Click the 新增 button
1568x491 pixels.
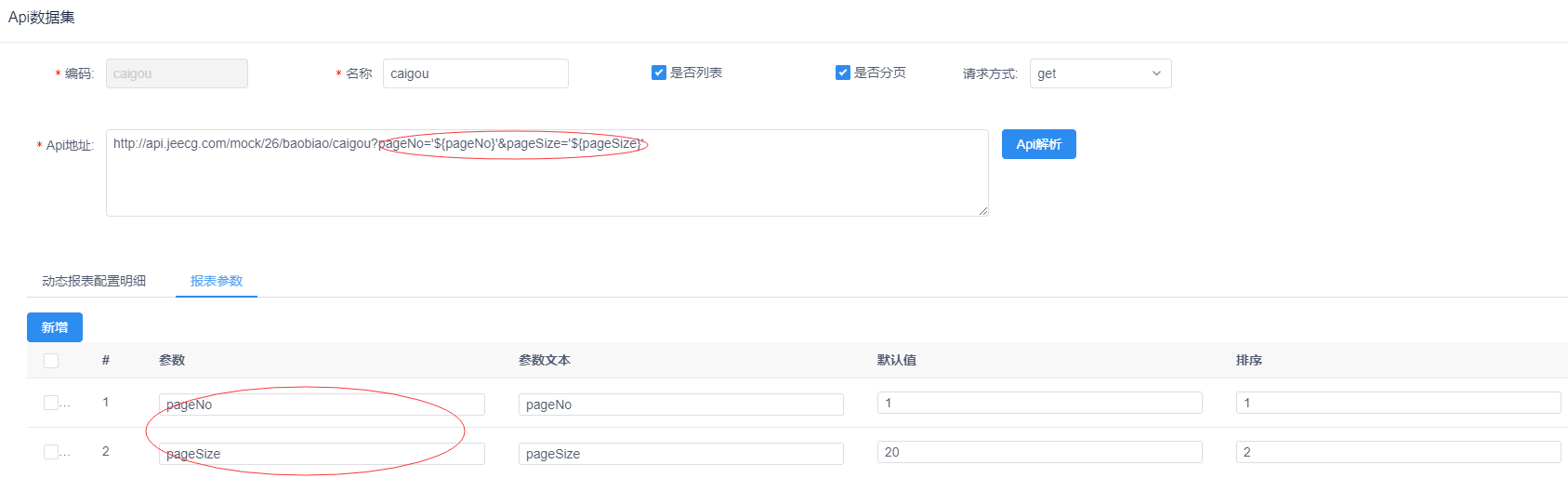pyautogui.click(x=55, y=327)
